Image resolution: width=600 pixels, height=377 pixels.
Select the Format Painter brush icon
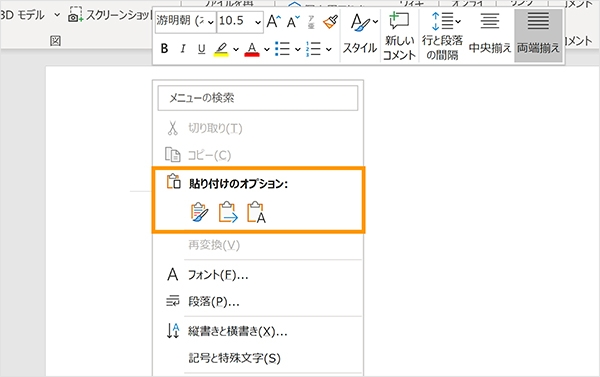(x=330, y=22)
